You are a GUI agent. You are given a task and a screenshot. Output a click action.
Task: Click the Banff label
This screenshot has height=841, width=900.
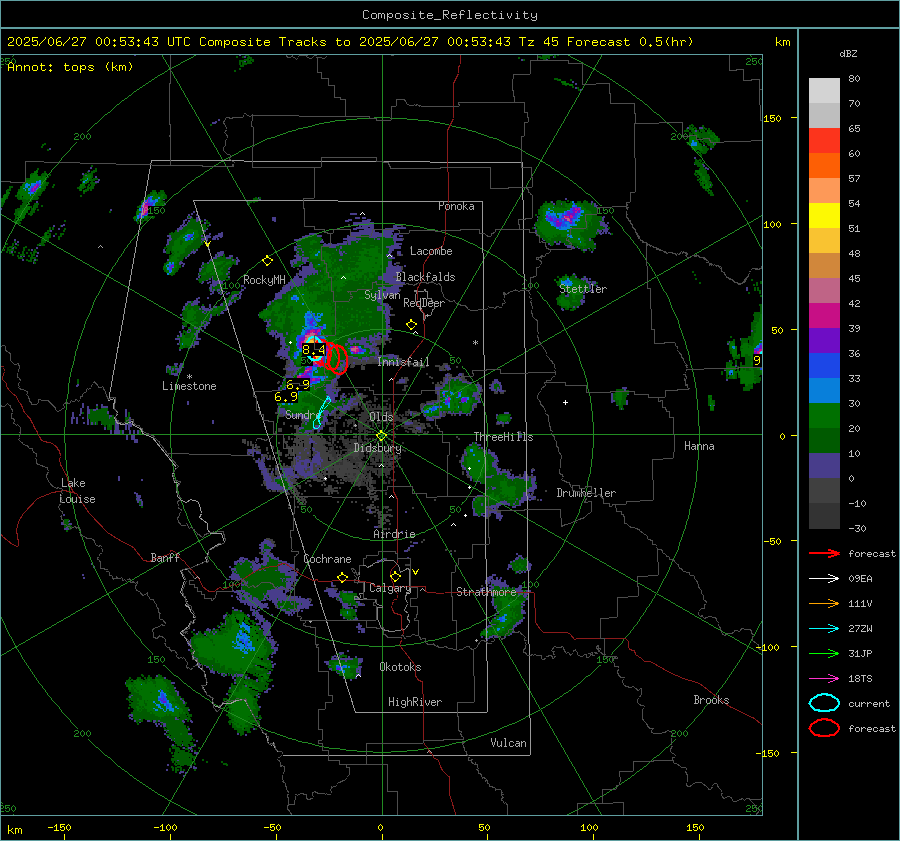[x=165, y=557]
